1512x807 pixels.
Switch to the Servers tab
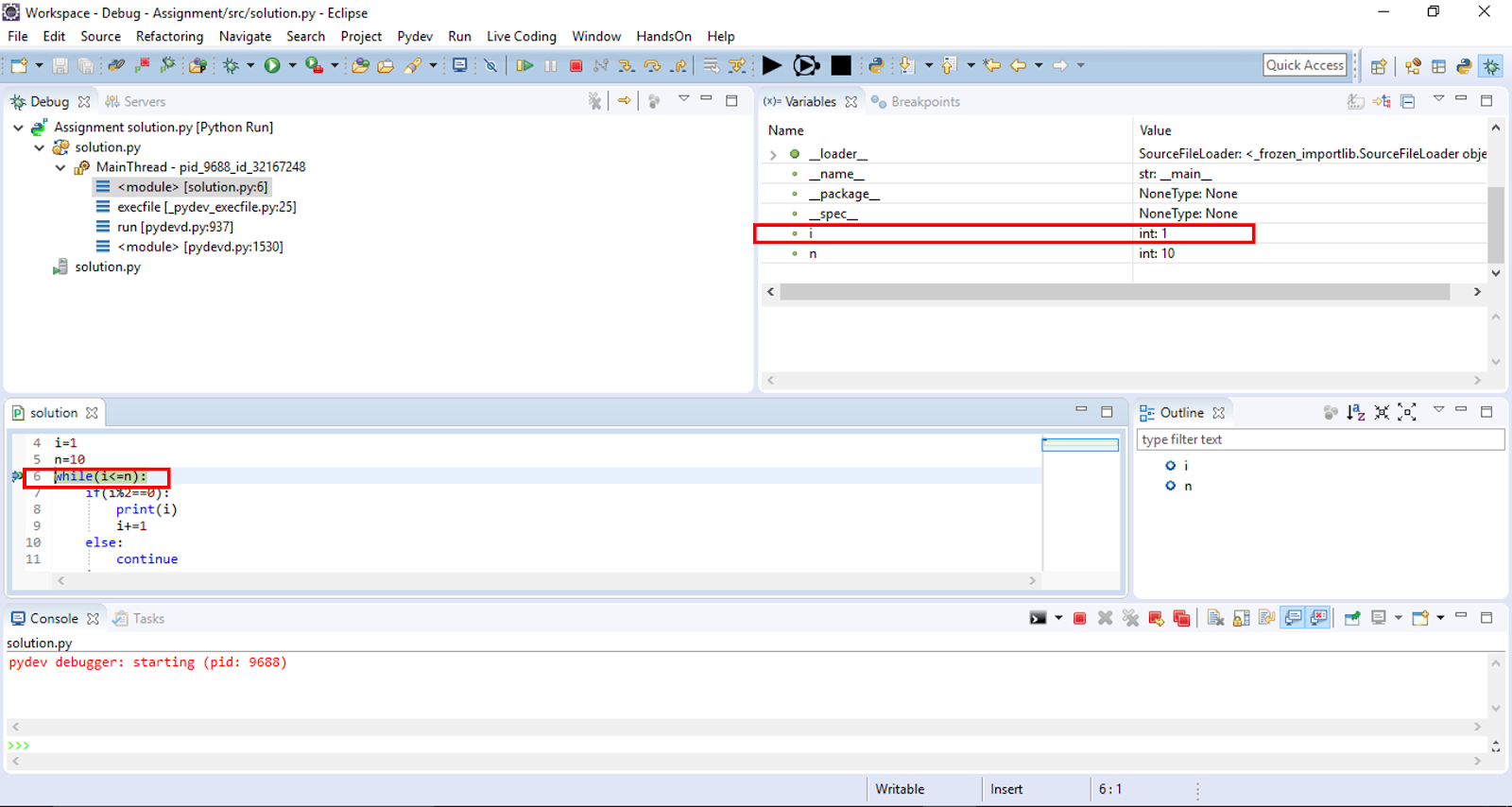[x=135, y=101]
